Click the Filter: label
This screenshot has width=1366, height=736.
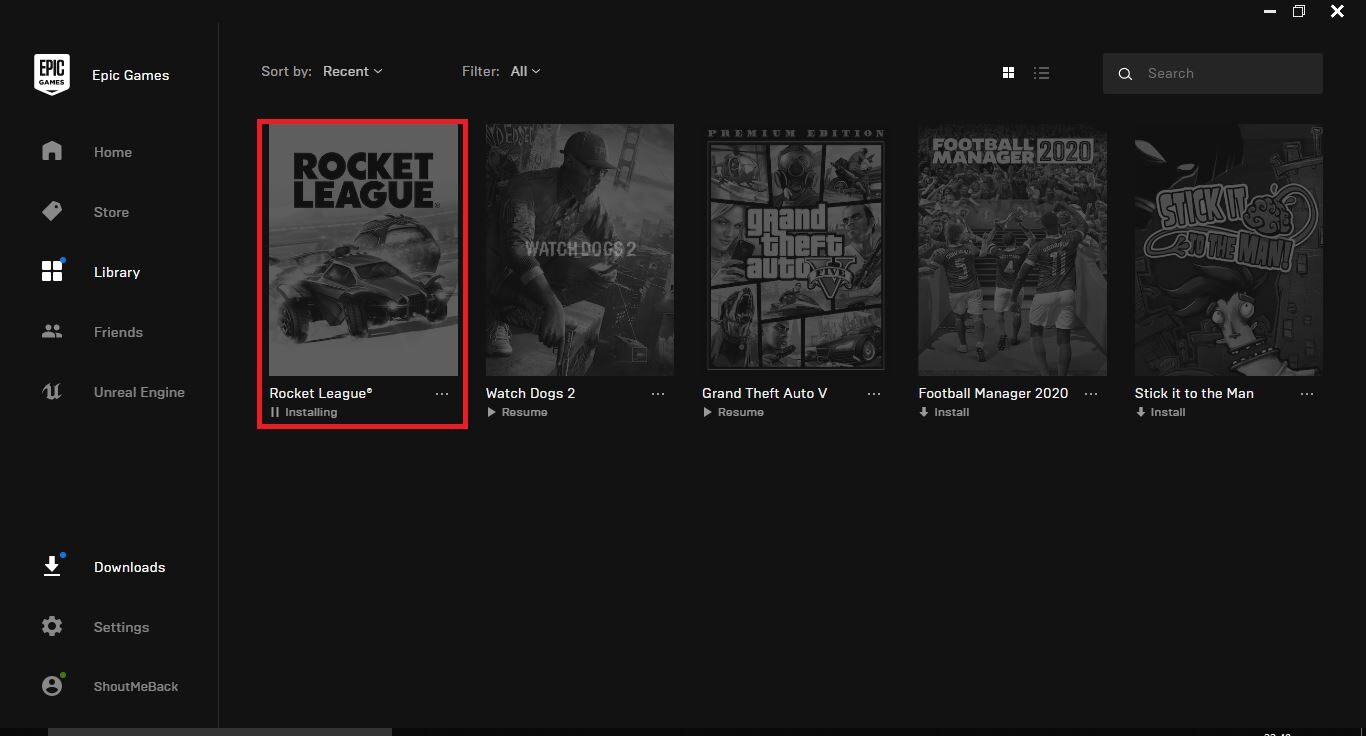(x=481, y=71)
